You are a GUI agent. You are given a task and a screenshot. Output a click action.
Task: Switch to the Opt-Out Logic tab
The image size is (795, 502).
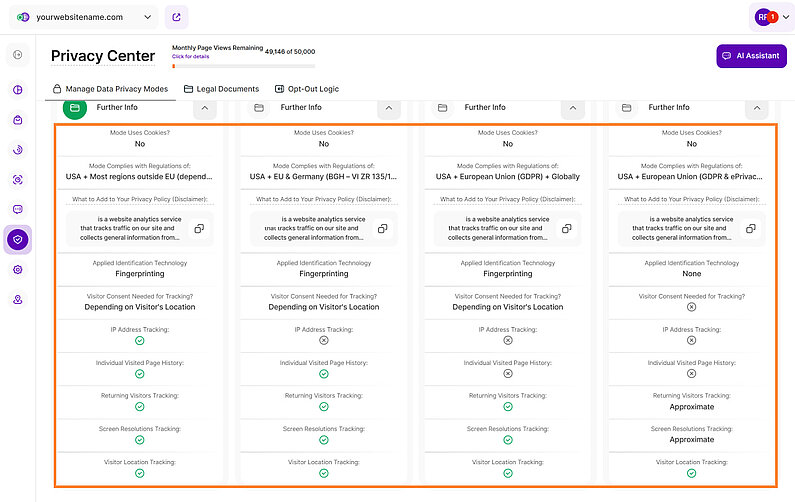pyautogui.click(x=306, y=89)
